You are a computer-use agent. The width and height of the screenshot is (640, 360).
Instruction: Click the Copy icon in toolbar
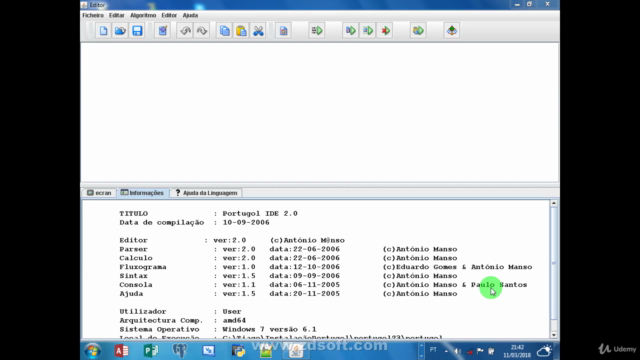pos(224,31)
